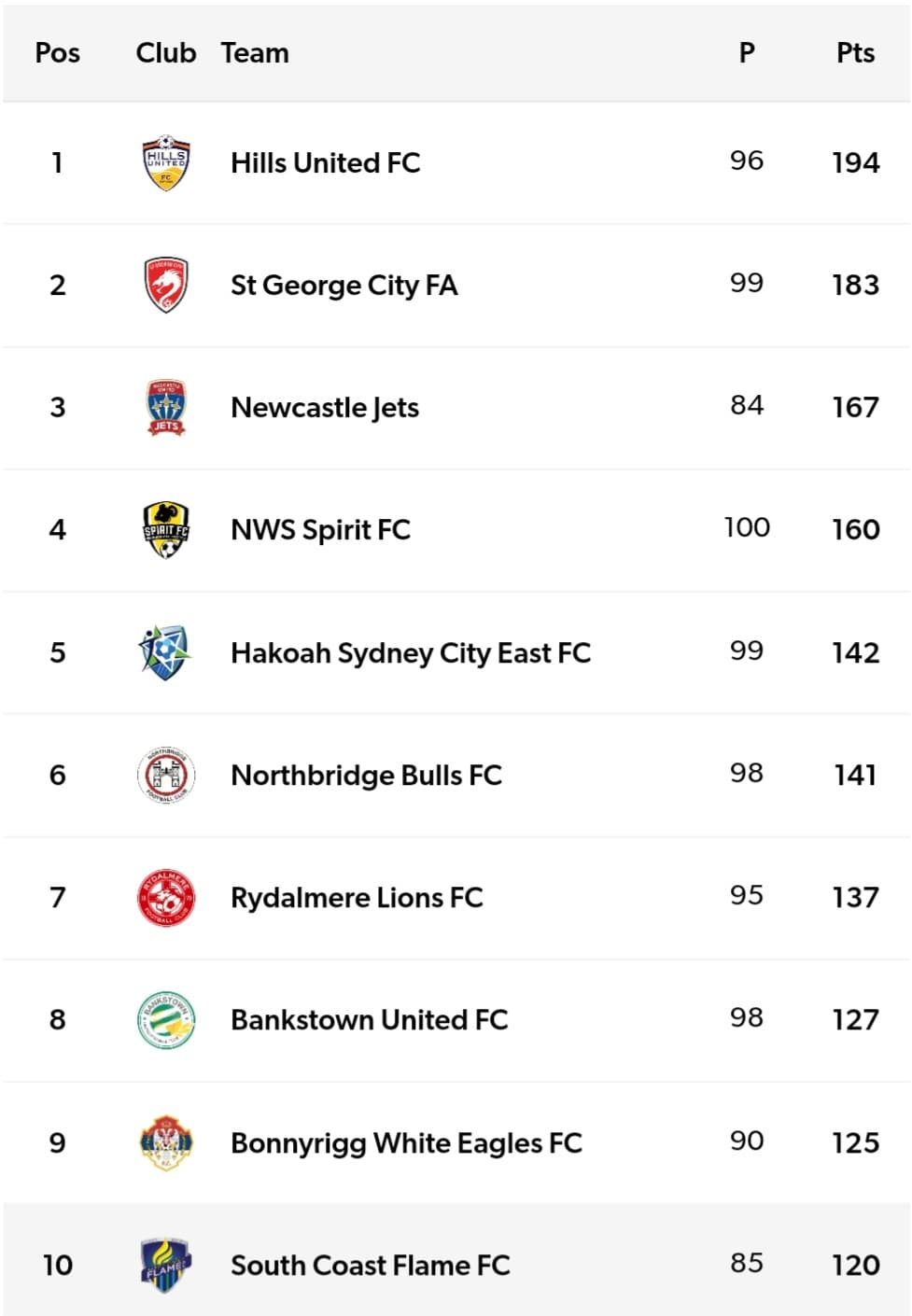Select the Bankstown United FC crest

coord(165,1019)
